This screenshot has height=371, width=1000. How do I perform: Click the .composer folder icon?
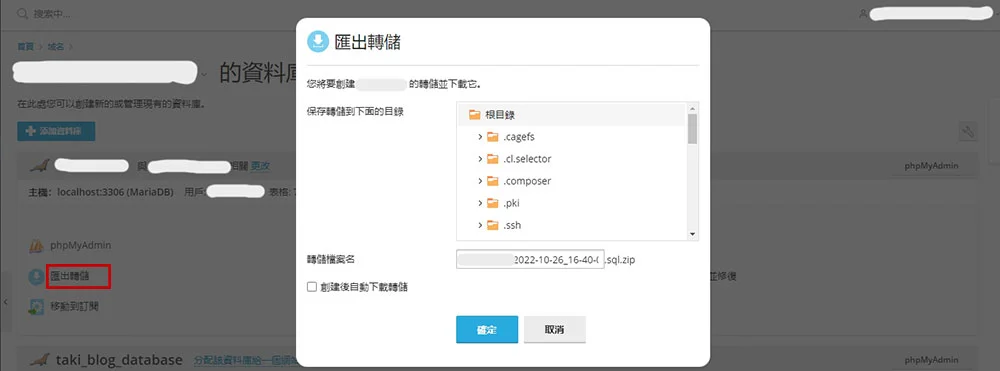(x=492, y=181)
